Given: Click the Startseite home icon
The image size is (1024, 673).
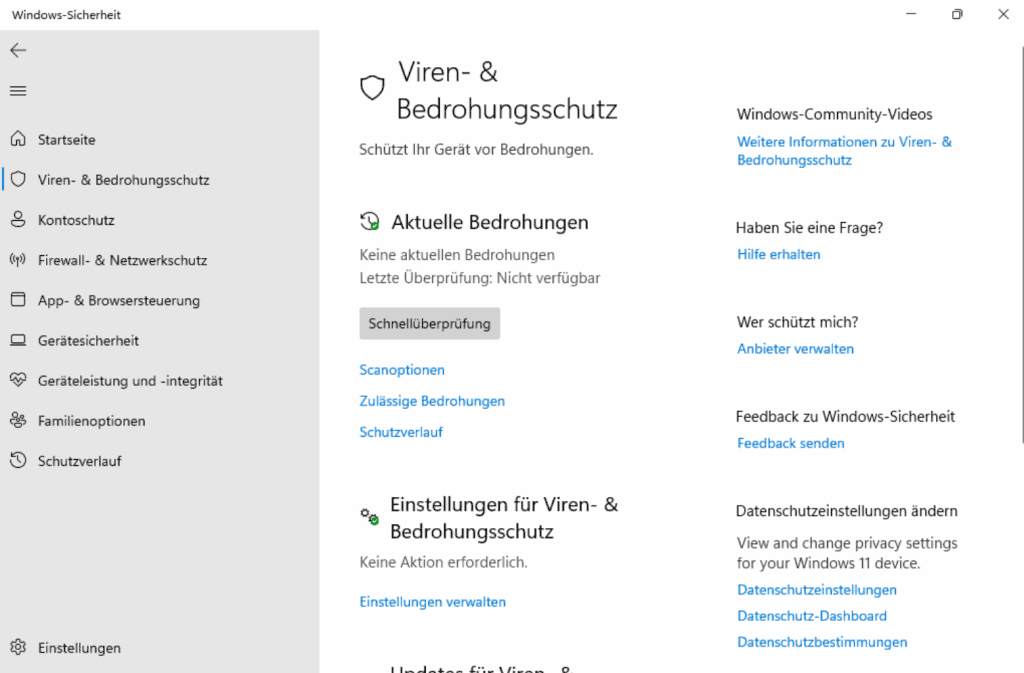Looking at the screenshot, I should [x=18, y=140].
